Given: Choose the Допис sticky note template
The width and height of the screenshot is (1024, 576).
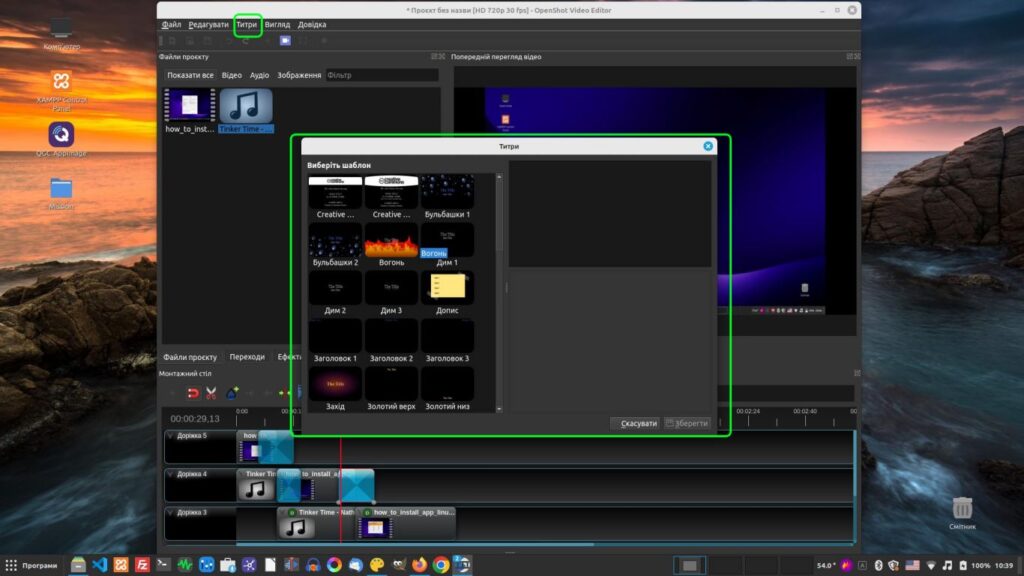Looking at the screenshot, I should pyautogui.click(x=447, y=293).
